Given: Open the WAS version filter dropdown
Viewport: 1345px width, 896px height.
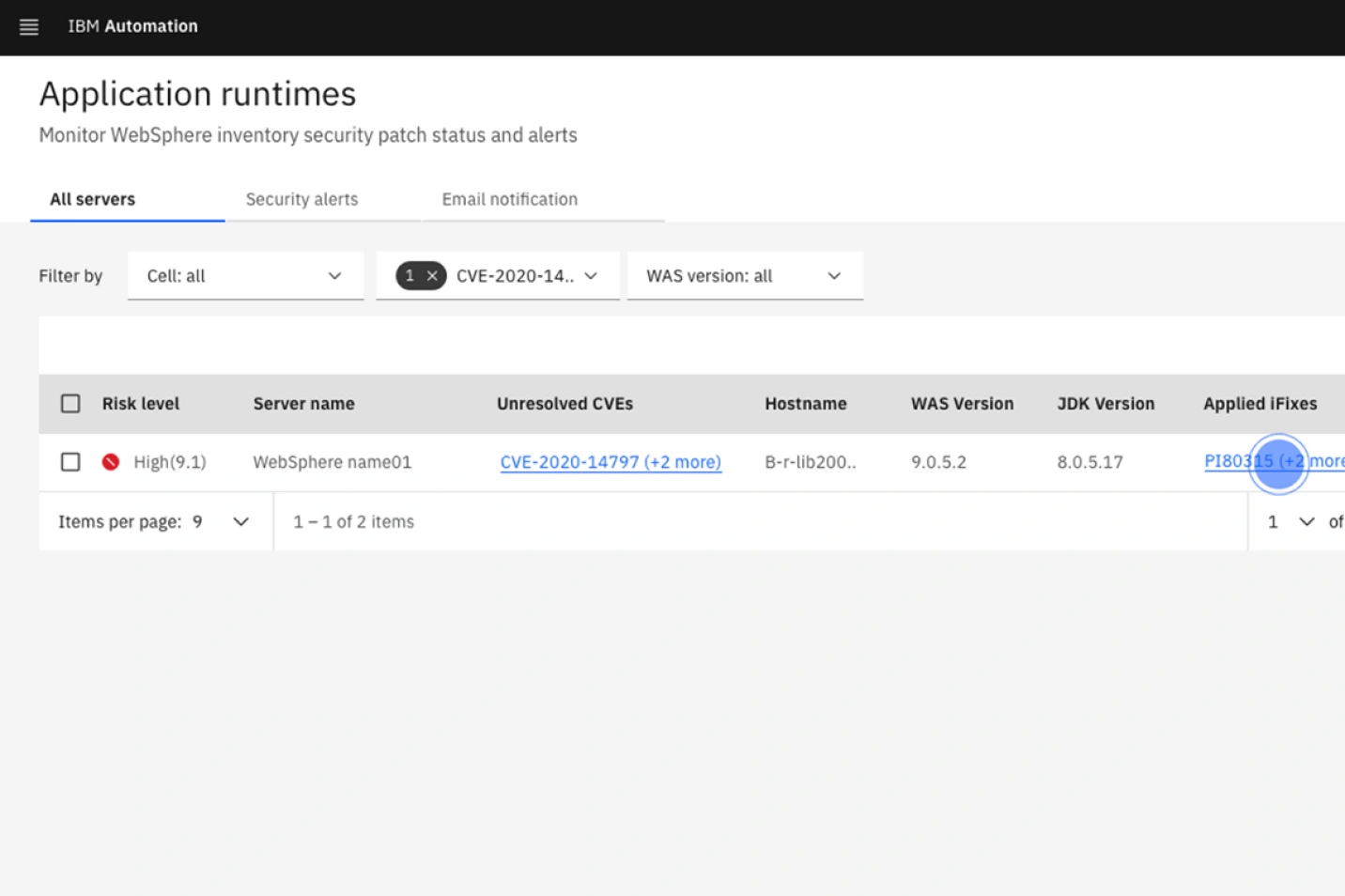Looking at the screenshot, I should pyautogui.click(x=745, y=275).
